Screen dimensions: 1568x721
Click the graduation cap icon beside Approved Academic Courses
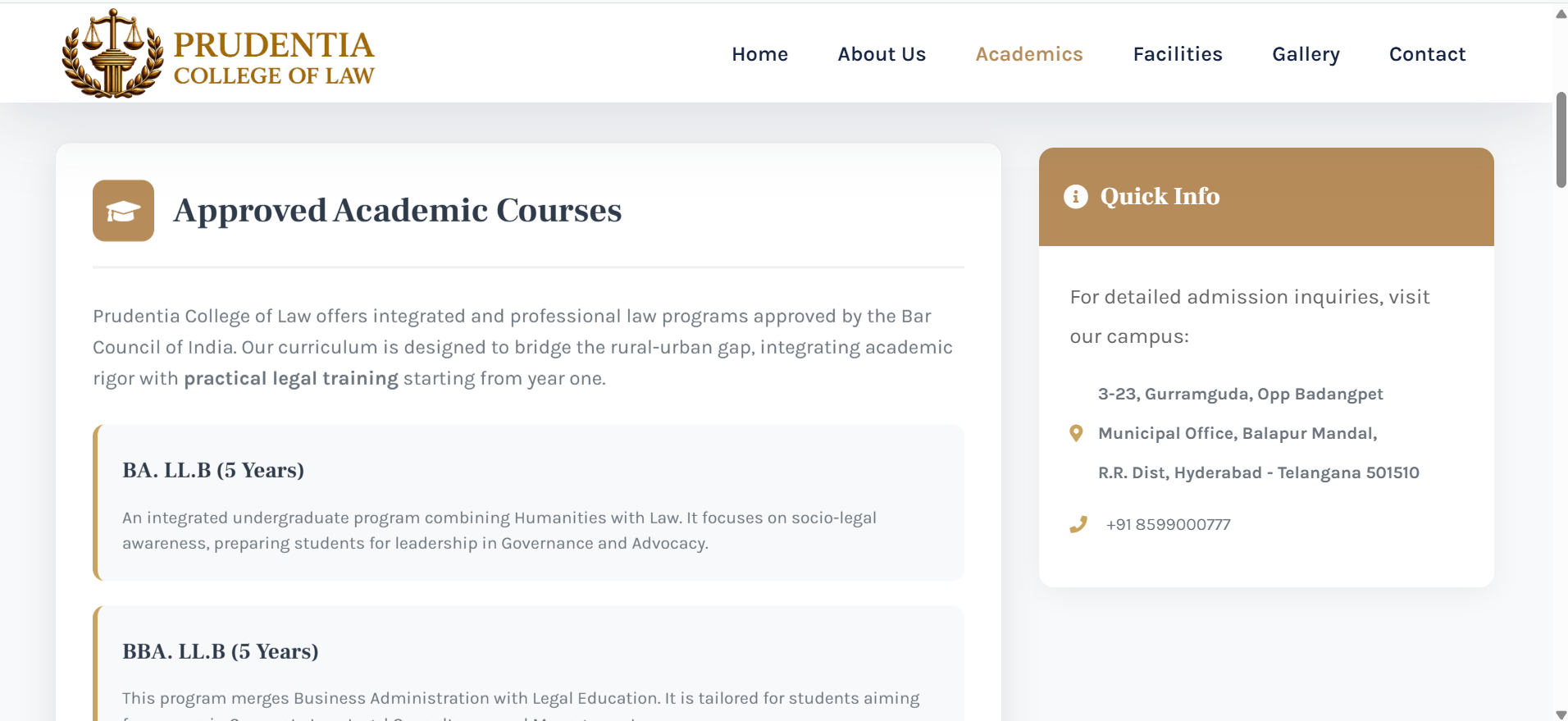click(123, 211)
